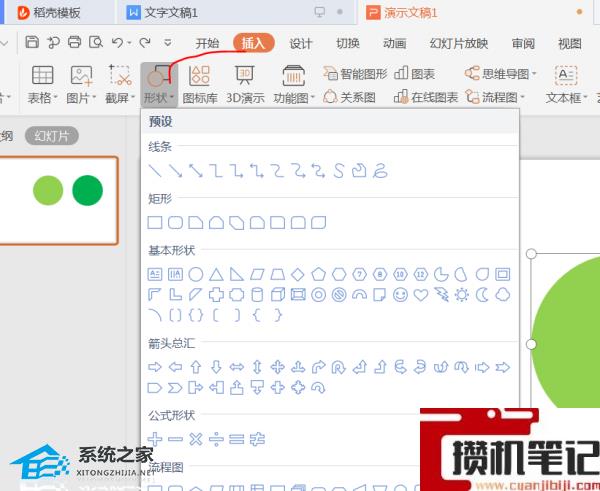Click the Undo arrow icon
This screenshot has height=491, width=600.
118,42
